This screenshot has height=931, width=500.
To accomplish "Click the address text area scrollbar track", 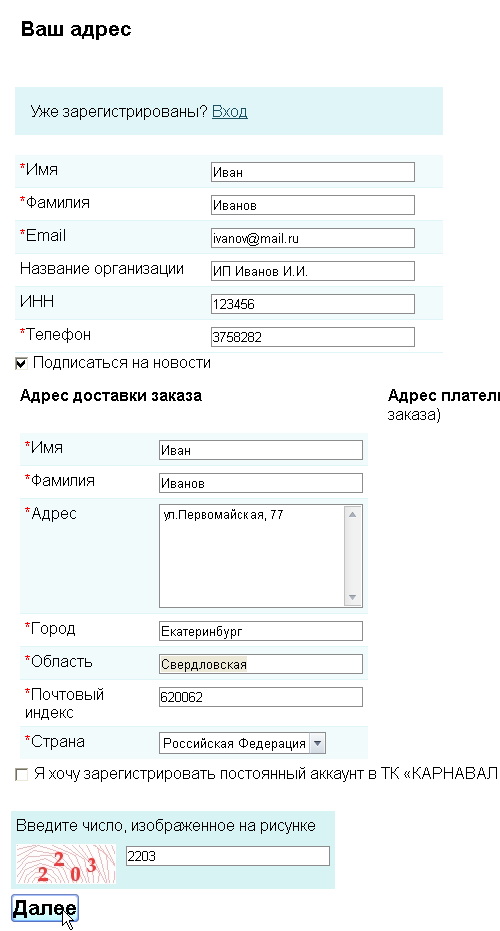I will click(352, 556).
